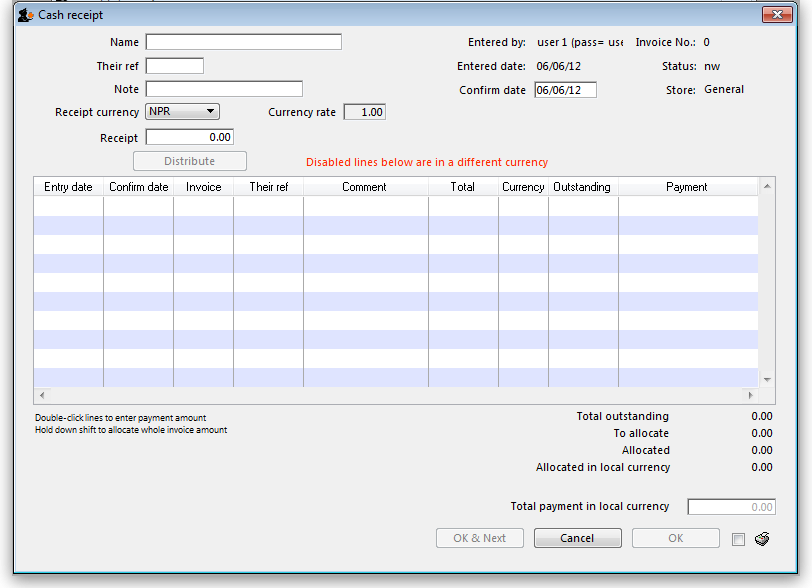
Task: Open the Receipt currency dropdown
Action: point(182,112)
